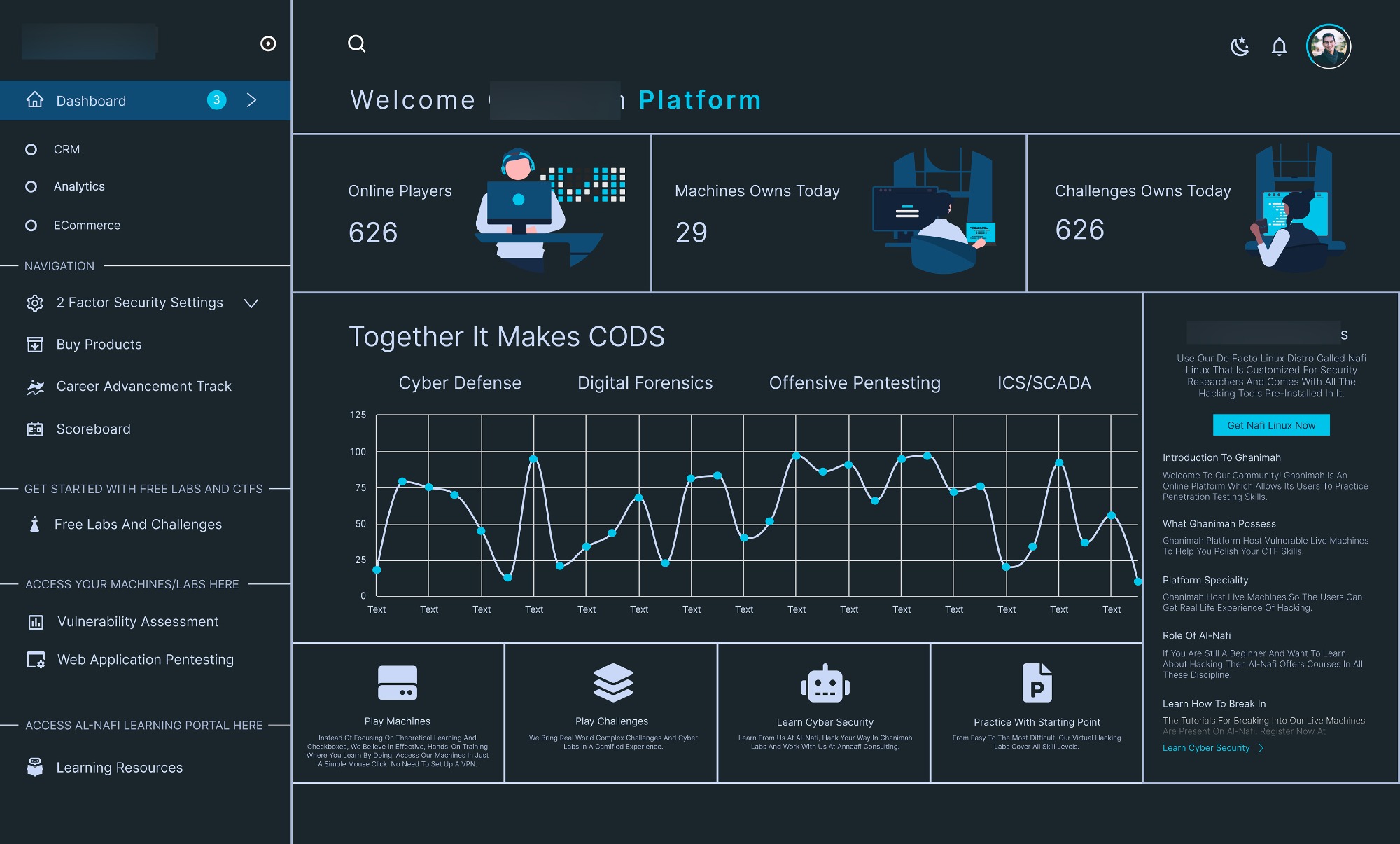Click the Learn Cyber Security robot icon

pyautogui.click(x=825, y=684)
